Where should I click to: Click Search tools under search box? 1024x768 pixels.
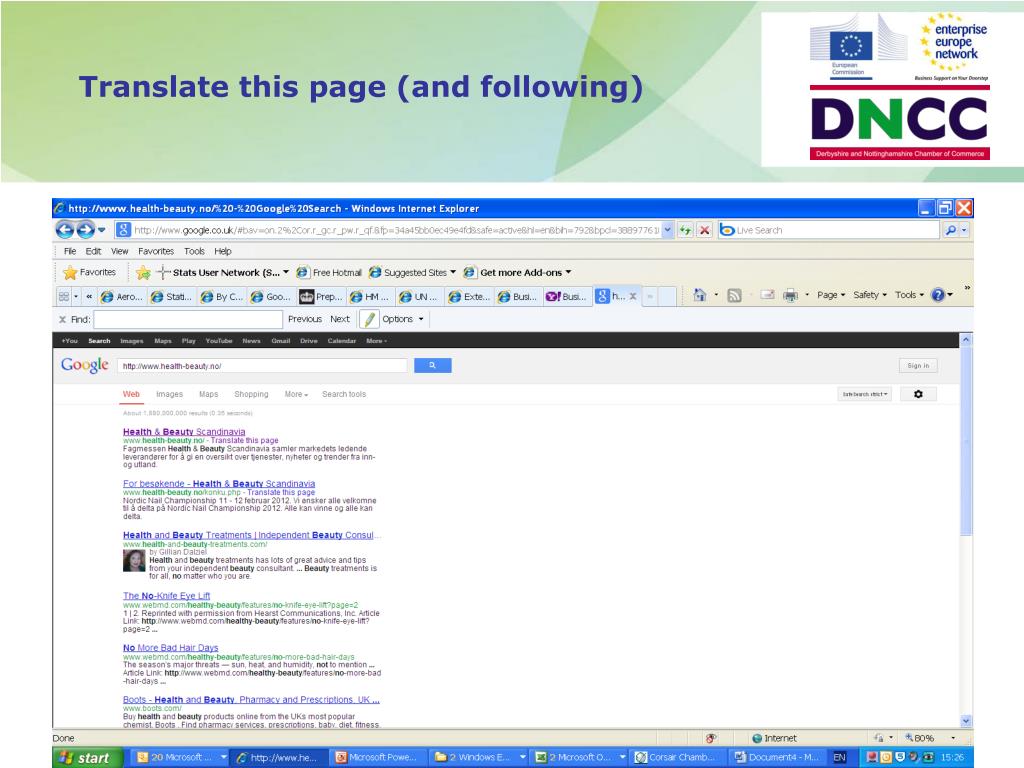(x=344, y=394)
